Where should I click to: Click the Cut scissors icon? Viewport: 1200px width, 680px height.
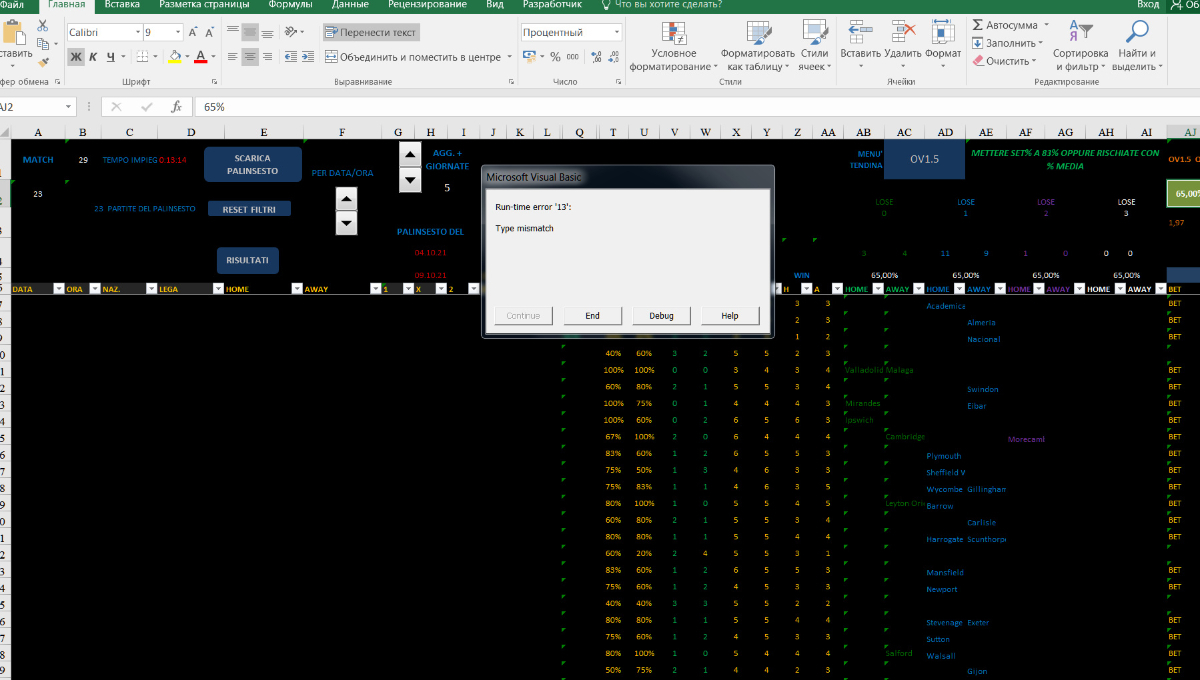[42, 25]
